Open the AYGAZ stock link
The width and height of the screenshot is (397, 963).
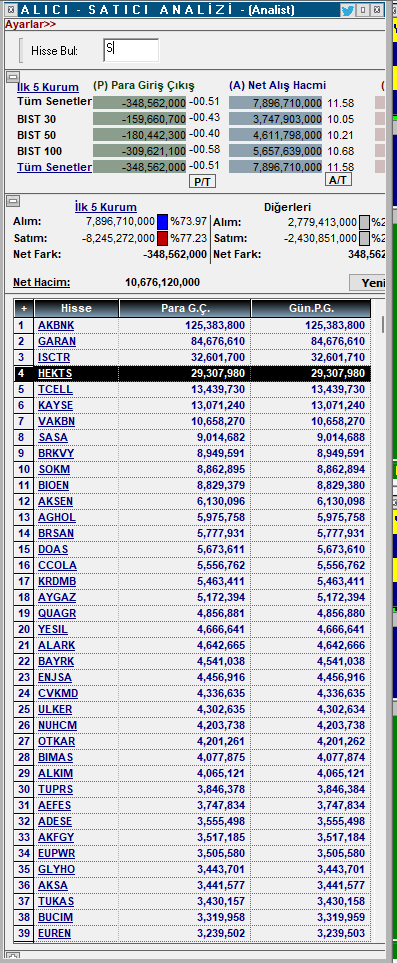pos(56,597)
